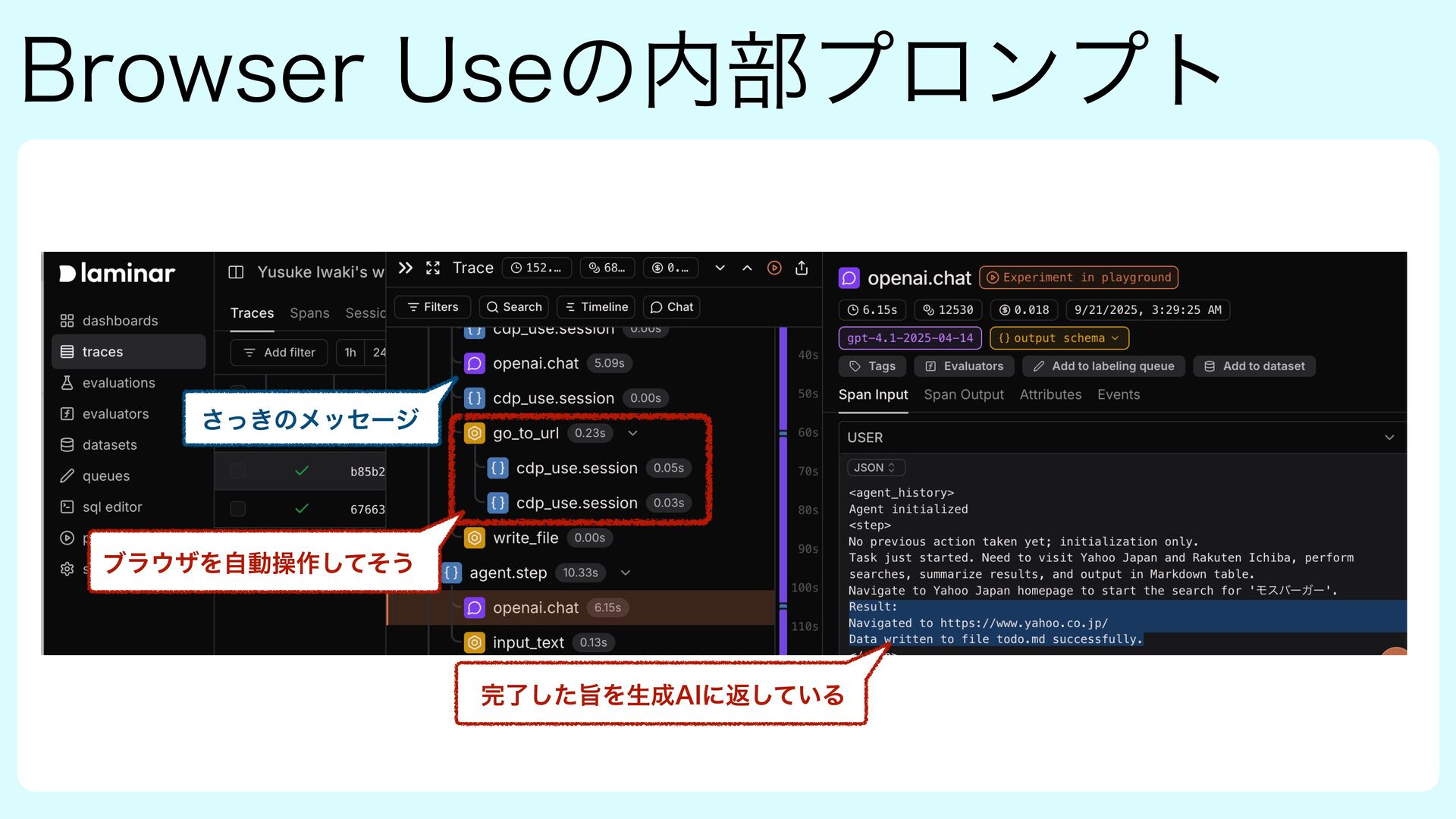Image resolution: width=1456 pixels, height=819 pixels.
Task: Open the Chat view
Action: (x=672, y=307)
